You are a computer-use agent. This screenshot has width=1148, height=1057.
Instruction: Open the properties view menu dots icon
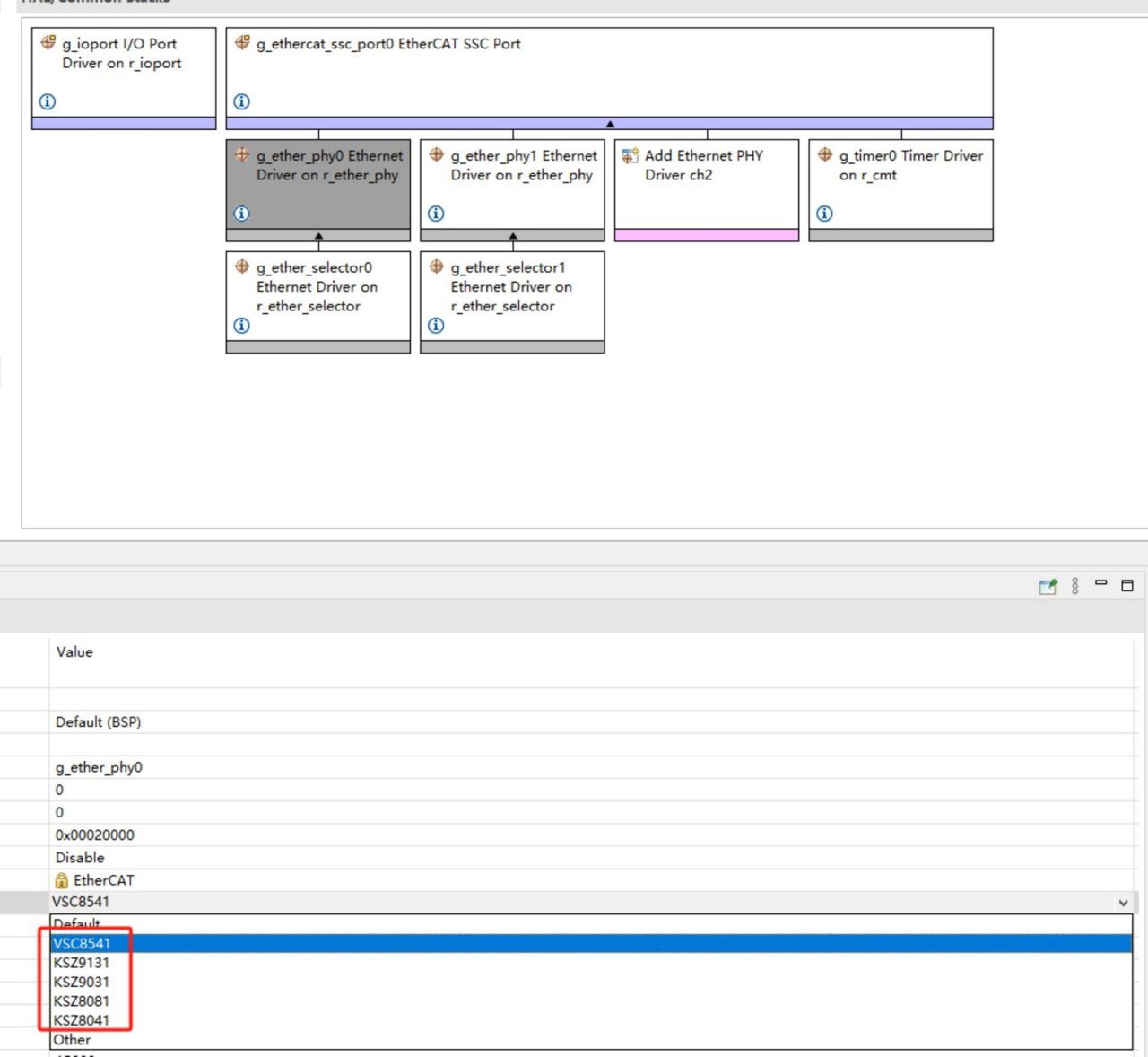1074,586
